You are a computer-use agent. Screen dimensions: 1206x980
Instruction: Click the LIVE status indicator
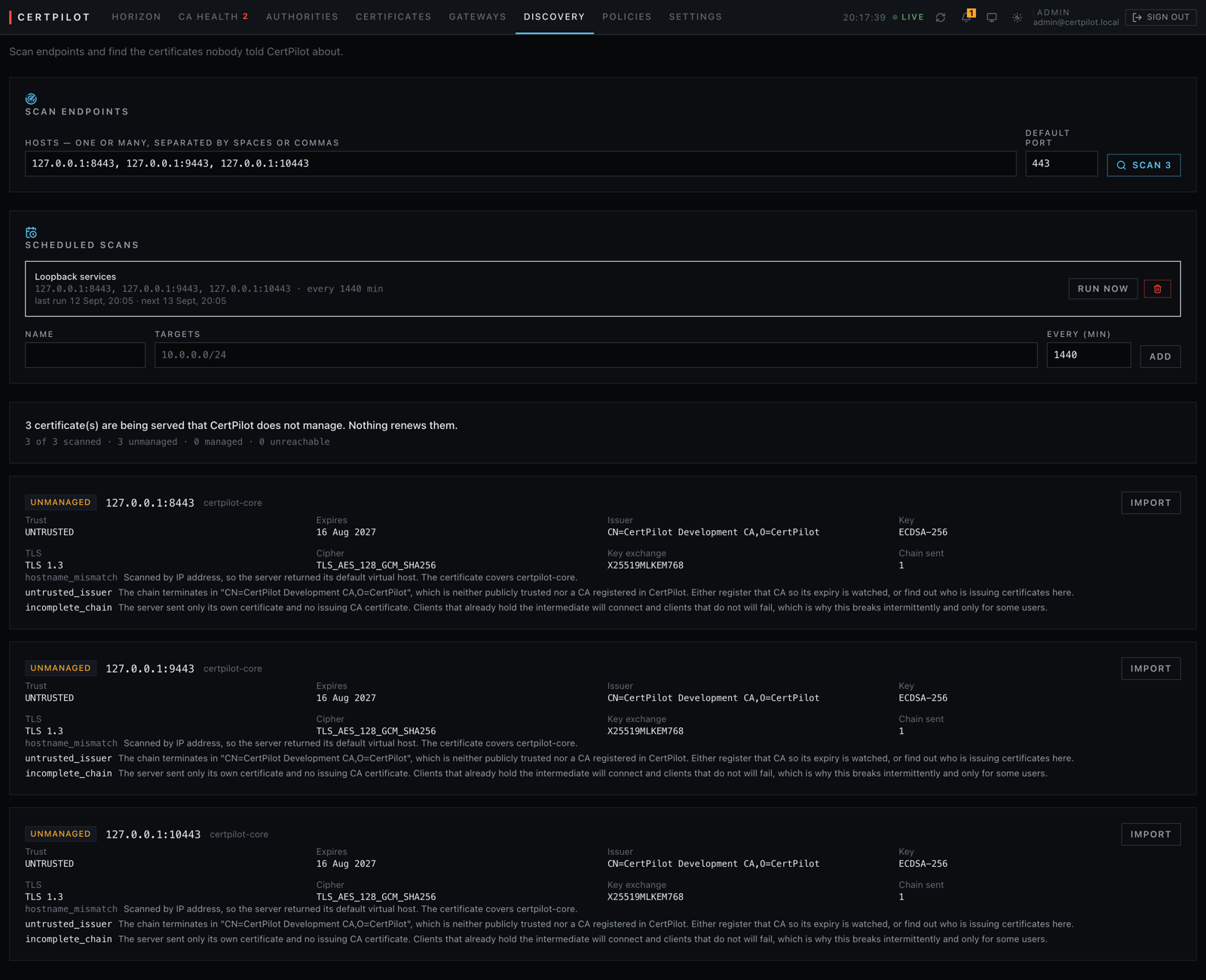pos(908,17)
